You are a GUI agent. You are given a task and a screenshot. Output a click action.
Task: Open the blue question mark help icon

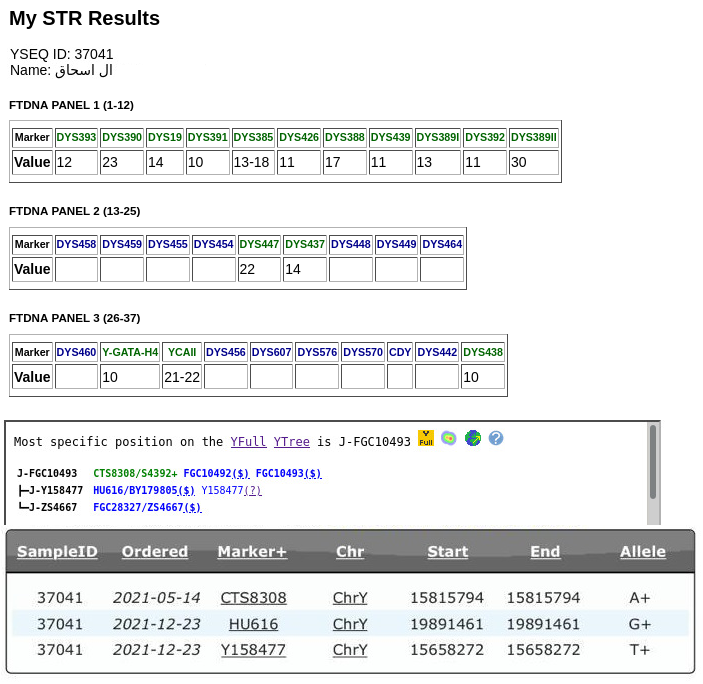(x=495, y=438)
